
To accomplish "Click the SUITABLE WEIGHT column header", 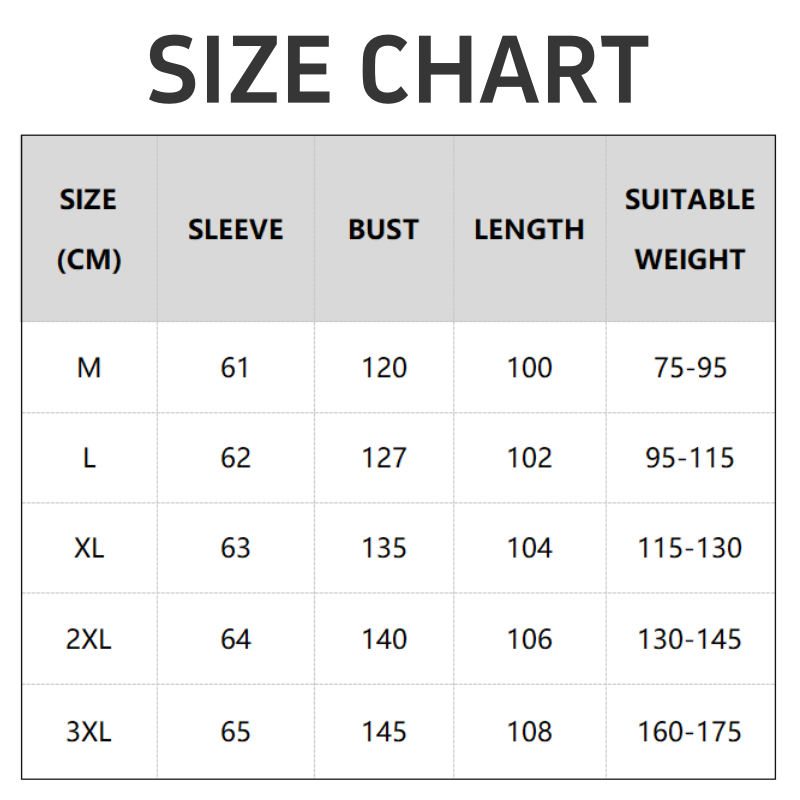I will 690,229.
